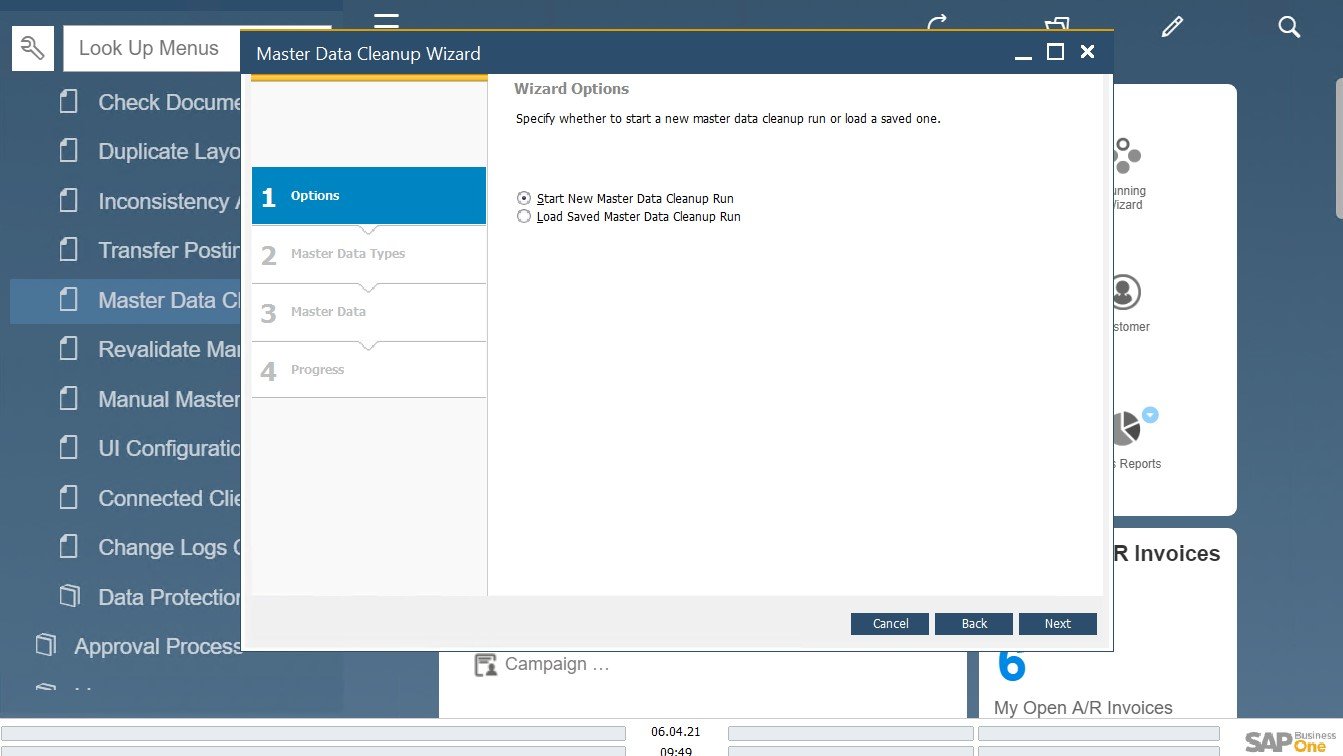
Task: Select Start New Master Data Cleanup Run
Action: pos(524,199)
